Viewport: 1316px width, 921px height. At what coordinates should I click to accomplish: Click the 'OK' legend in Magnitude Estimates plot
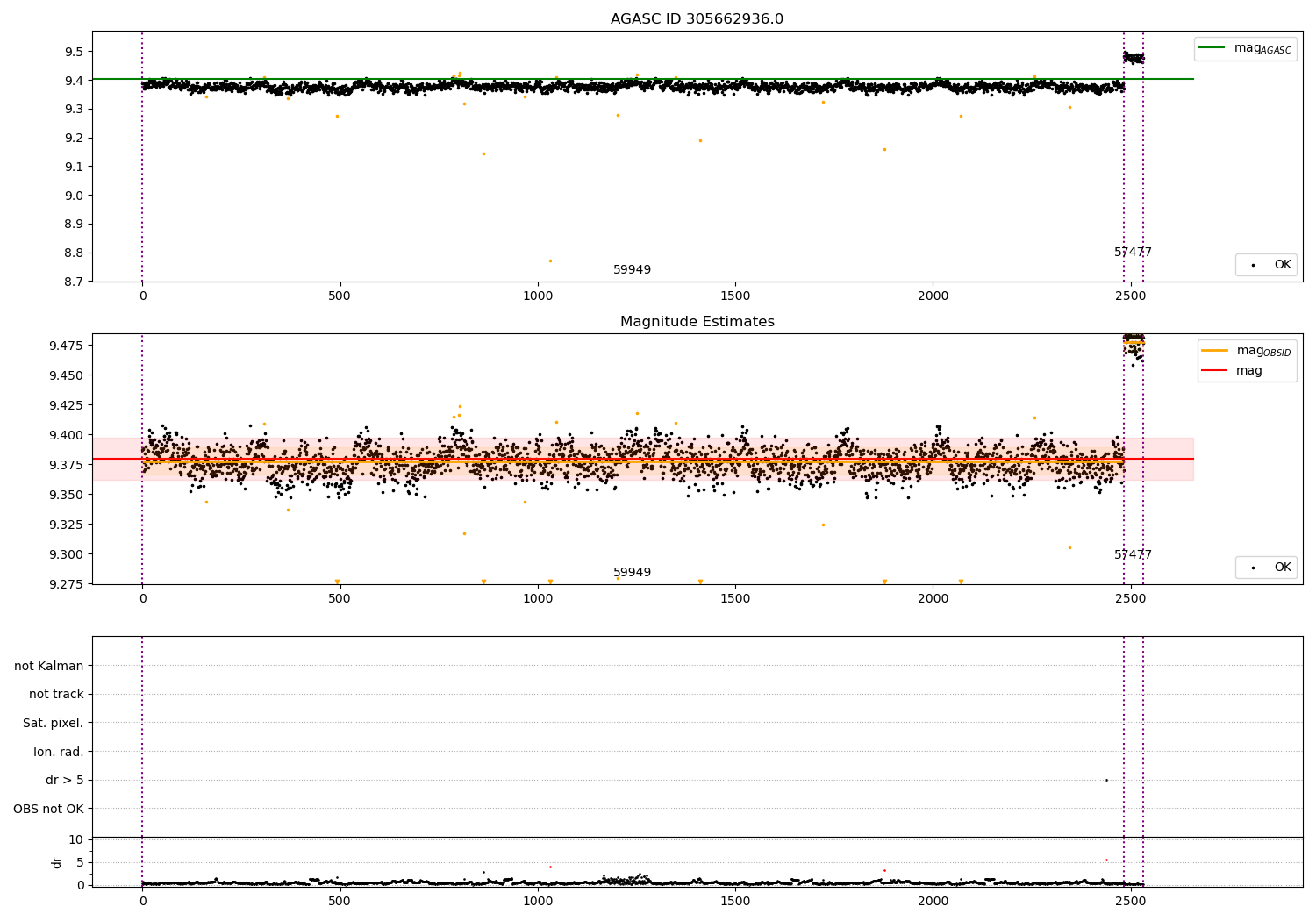1266,568
